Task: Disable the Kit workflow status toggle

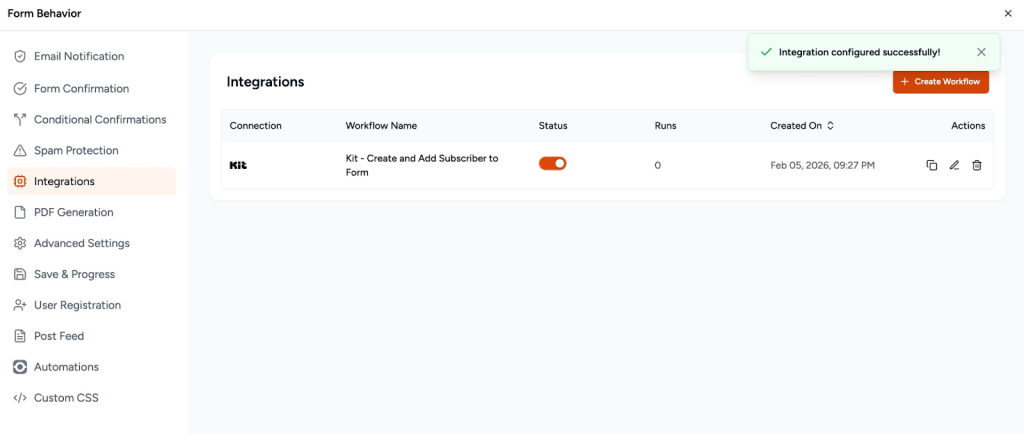Action: [553, 163]
